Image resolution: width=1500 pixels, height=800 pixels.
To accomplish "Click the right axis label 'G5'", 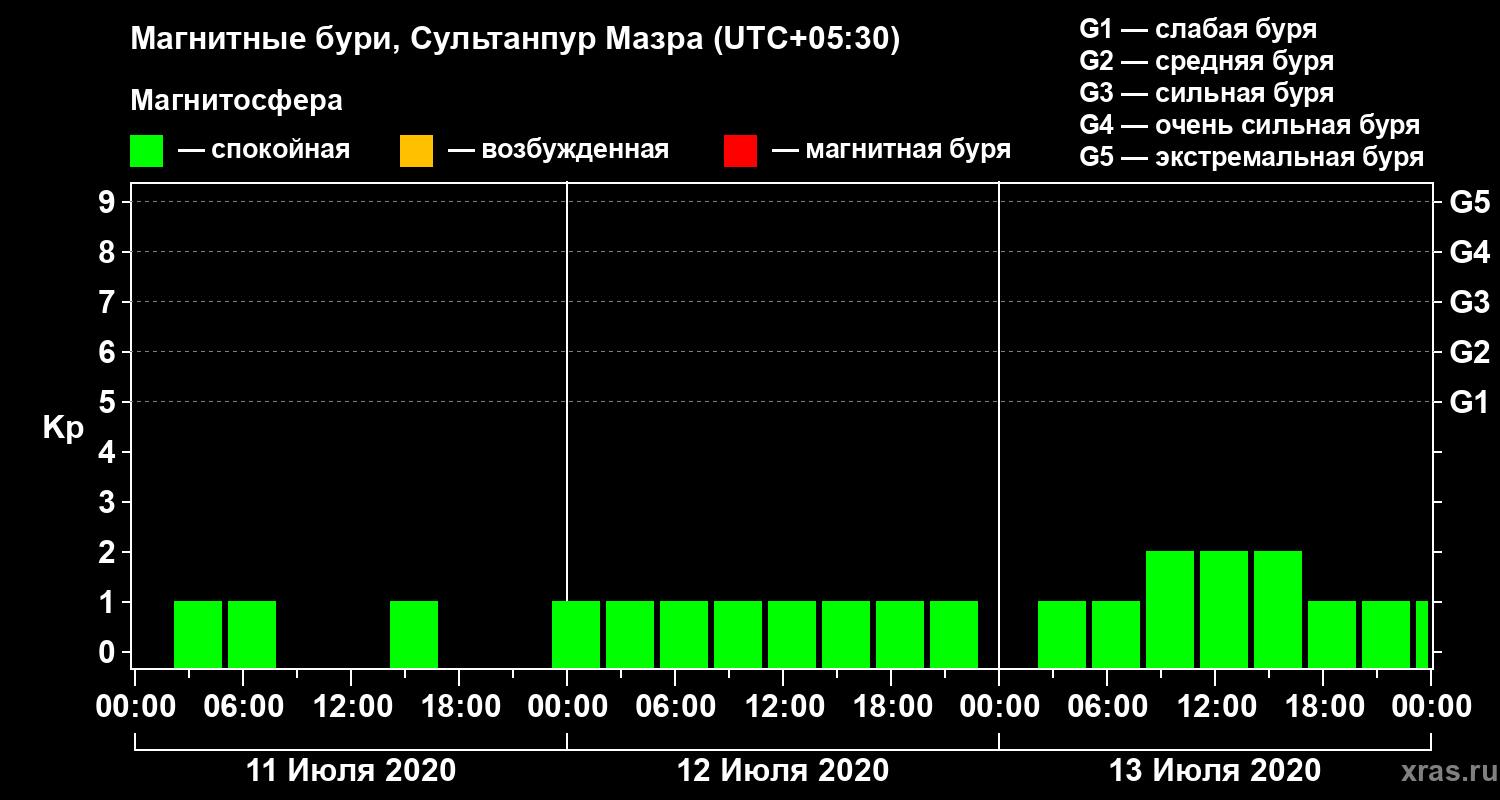I will coord(1469,202).
